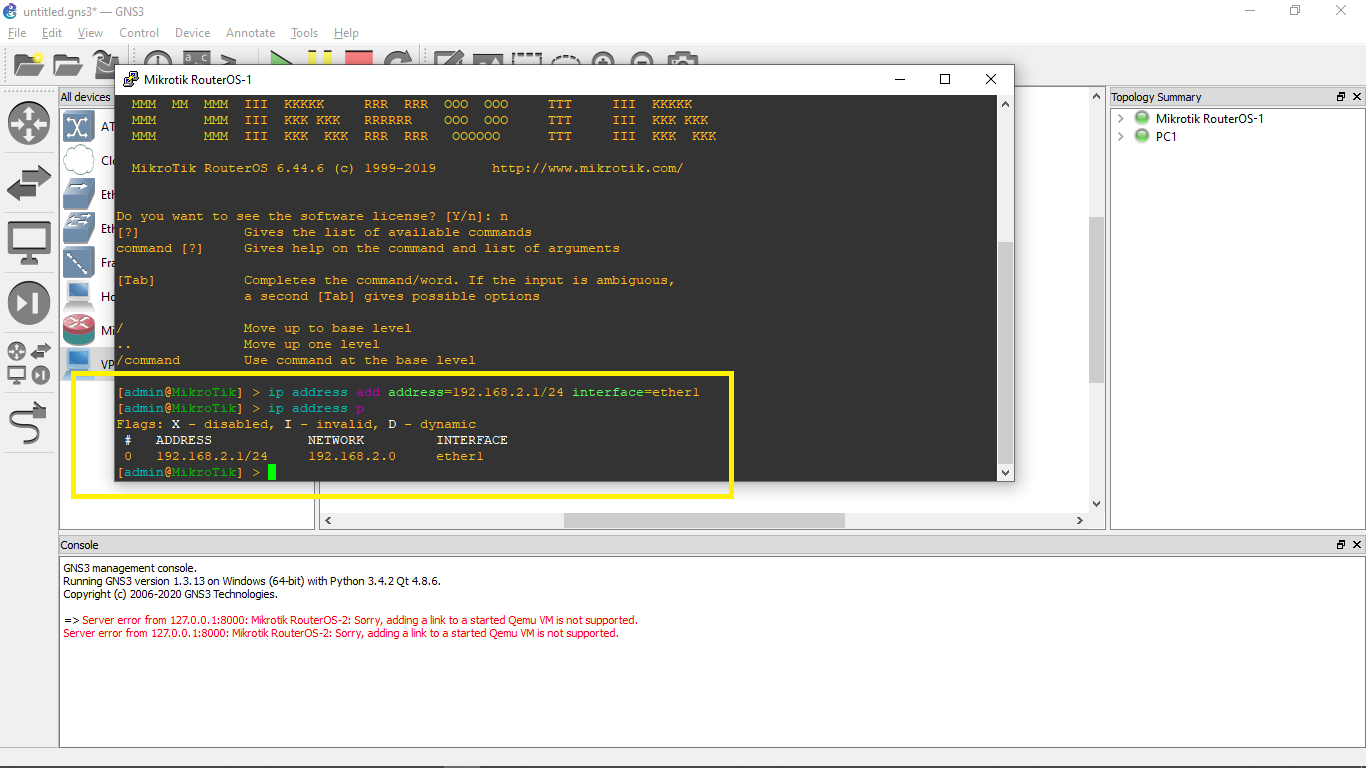Select the Host device icon
The image size is (1366, 768).
[79, 296]
